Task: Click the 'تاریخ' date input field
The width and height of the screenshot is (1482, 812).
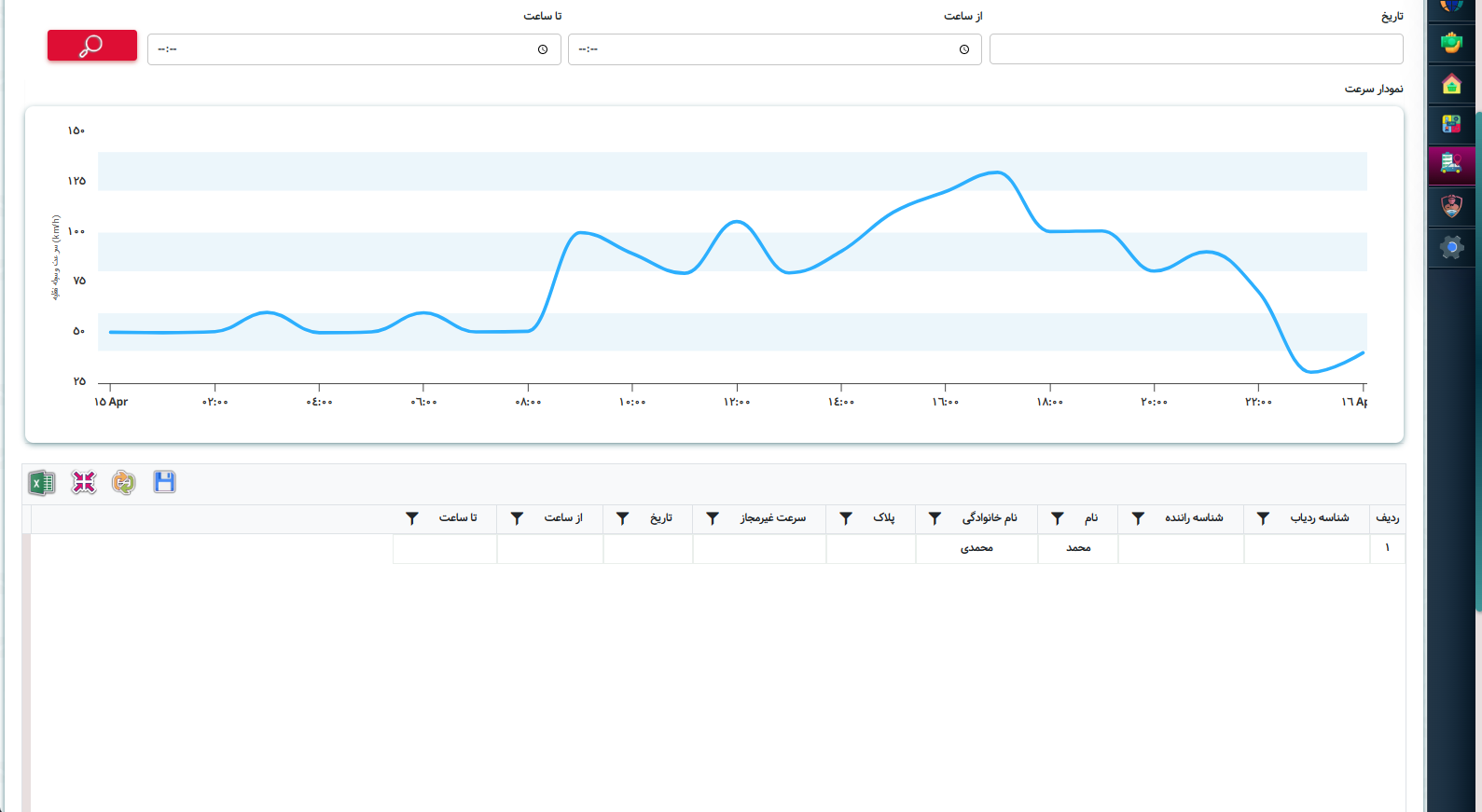Action: point(1196,49)
